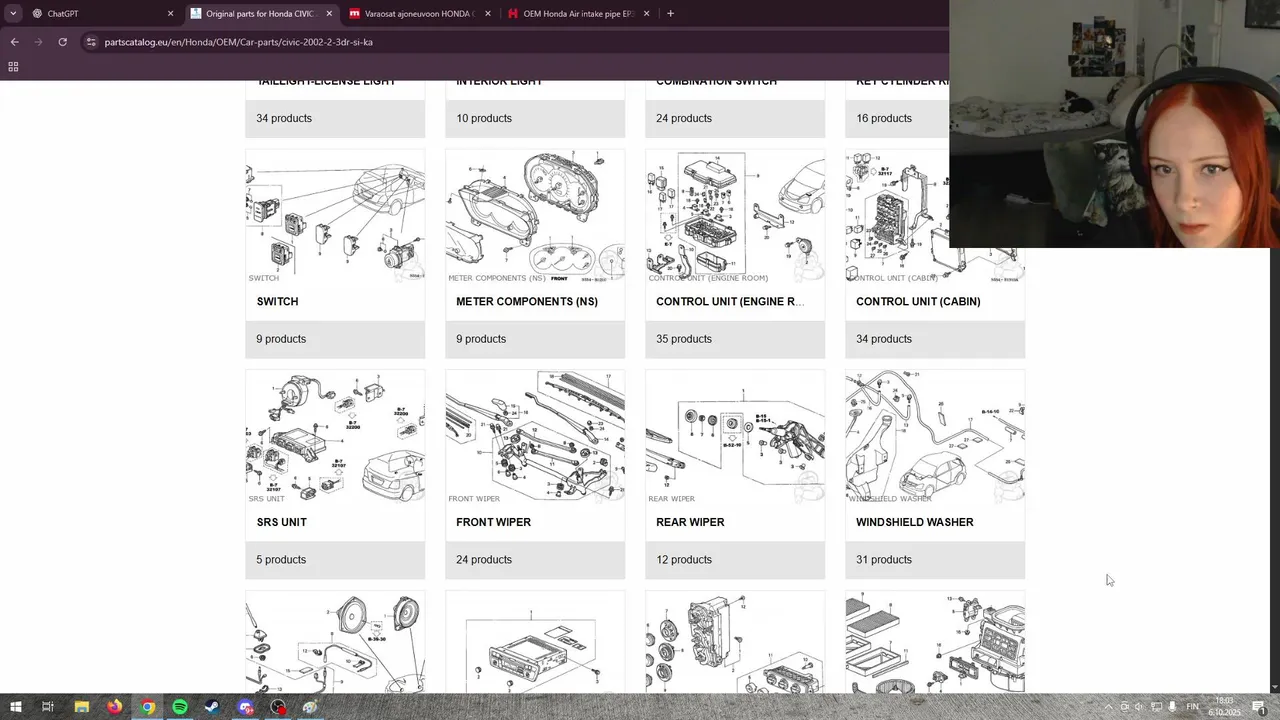Image resolution: width=1280 pixels, height=720 pixels.
Task: Open the radio unit diagram thumbnail
Action: click(535, 642)
